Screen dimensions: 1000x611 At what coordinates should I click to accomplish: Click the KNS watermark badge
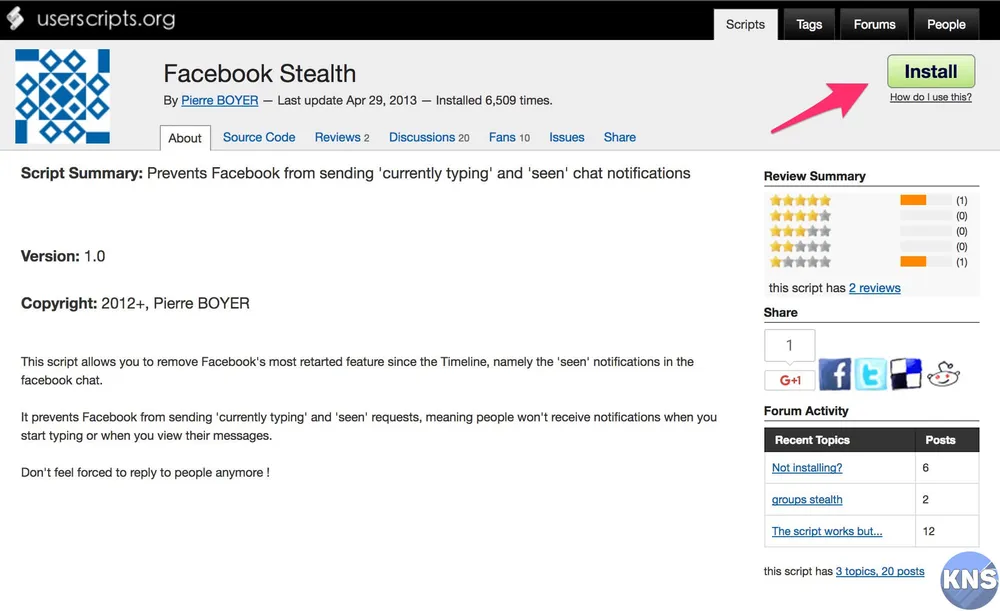(969, 579)
